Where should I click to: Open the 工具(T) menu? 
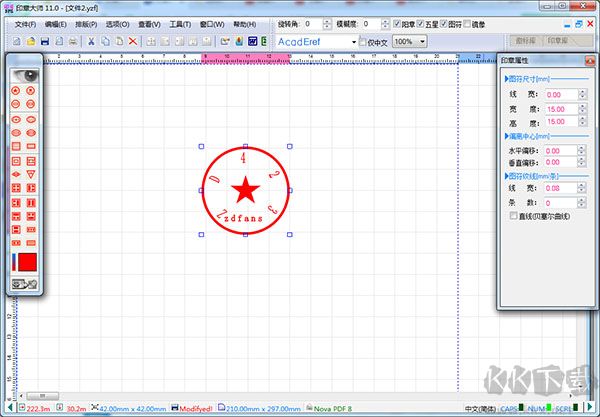(180, 23)
